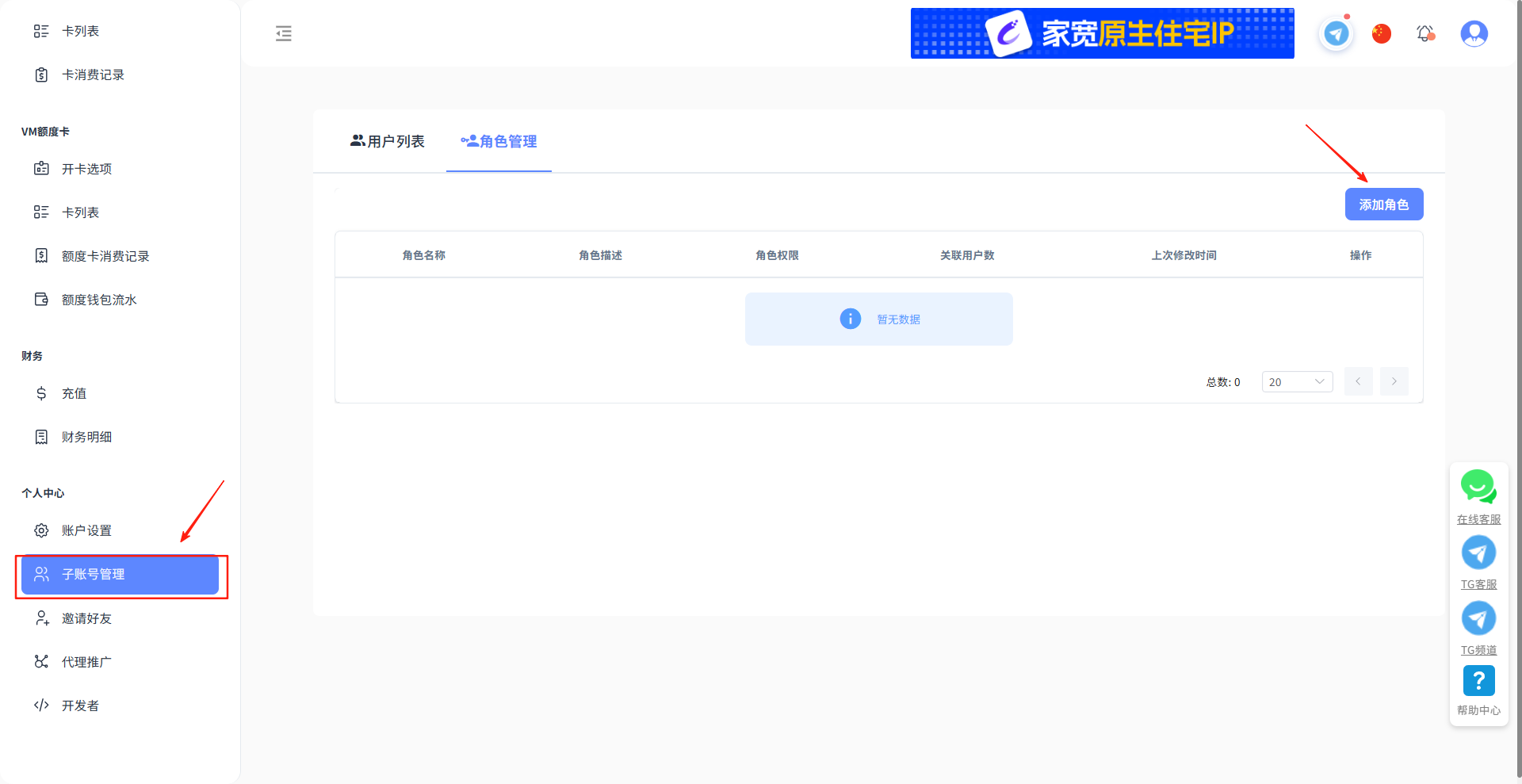Click the TG客服 icon
The width and height of the screenshot is (1522, 784).
(x=1478, y=553)
